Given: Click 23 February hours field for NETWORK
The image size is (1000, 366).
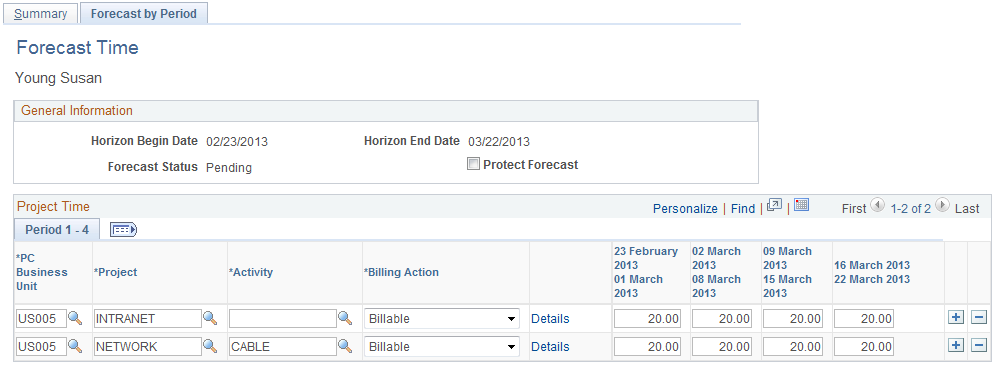Looking at the screenshot, I should 647,347.
